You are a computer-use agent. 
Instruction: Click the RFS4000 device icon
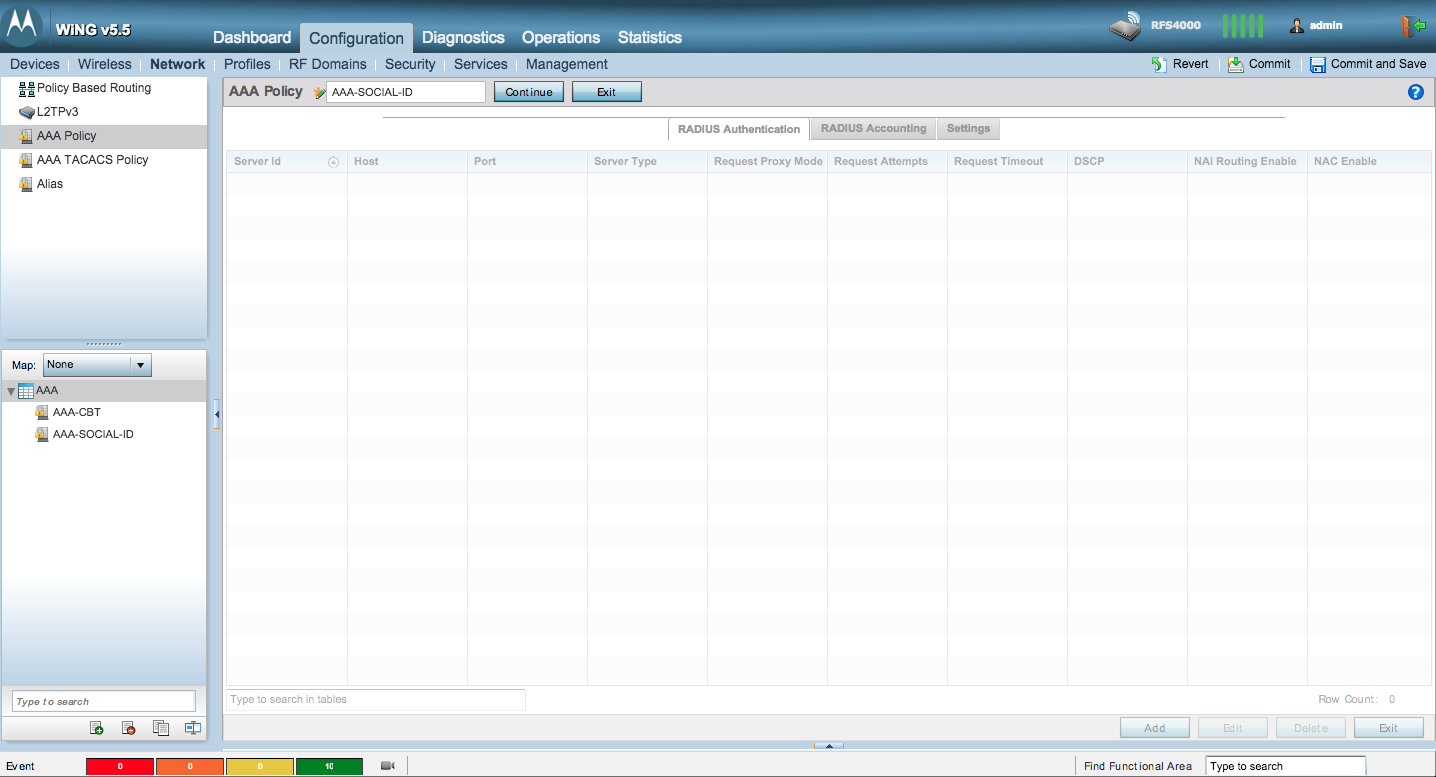pyautogui.click(x=1126, y=27)
